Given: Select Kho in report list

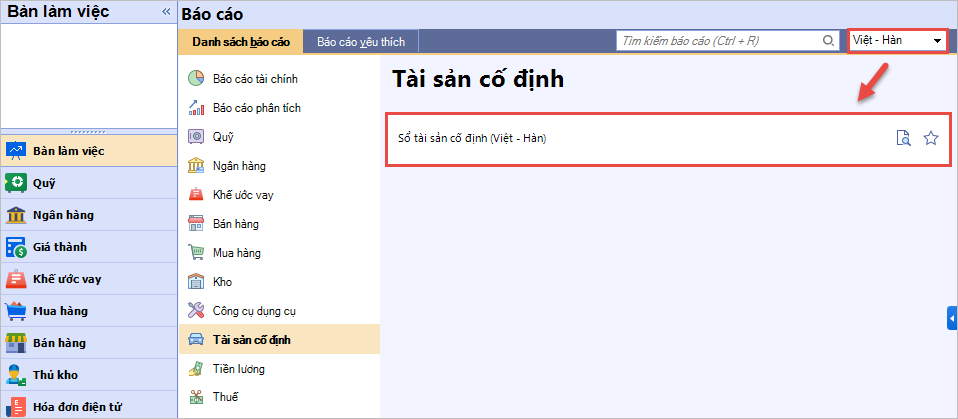Looking at the screenshot, I should point(222,282).
